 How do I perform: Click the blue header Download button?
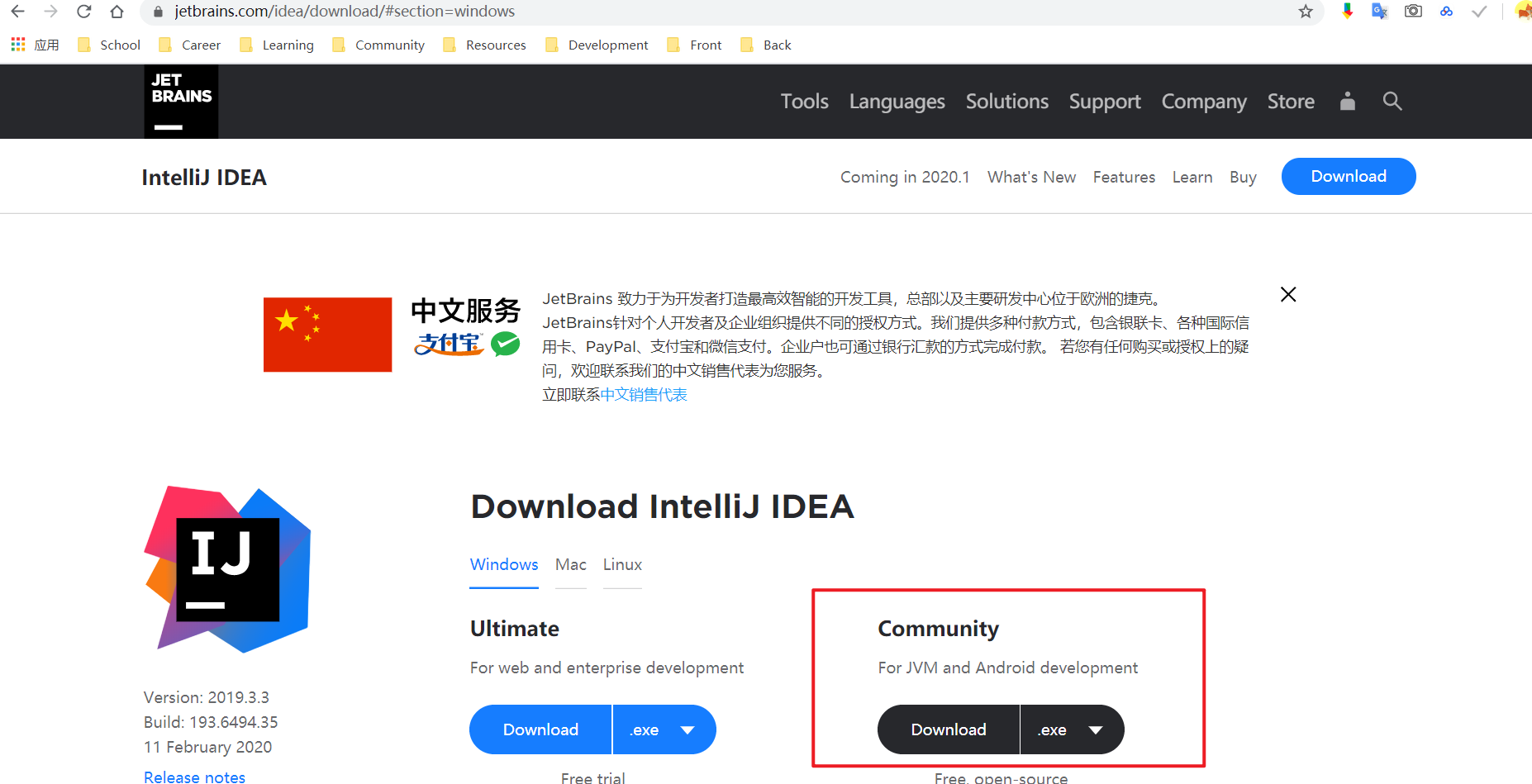pos(1349,176)
